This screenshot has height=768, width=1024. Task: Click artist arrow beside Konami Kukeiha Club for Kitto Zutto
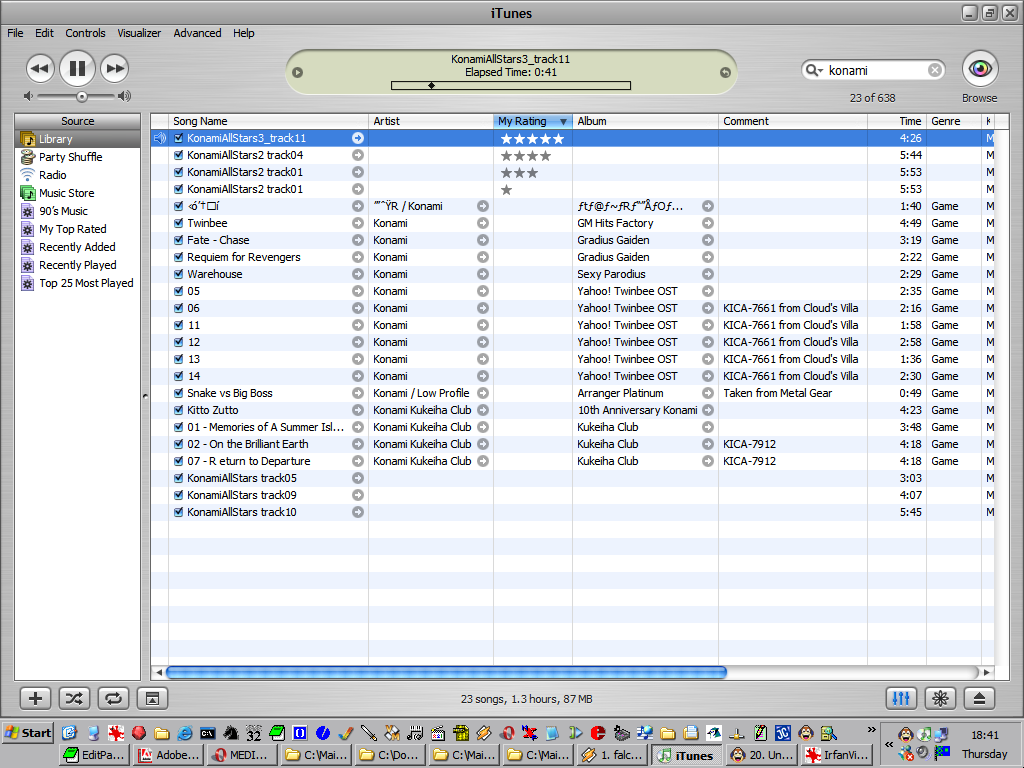483,409
